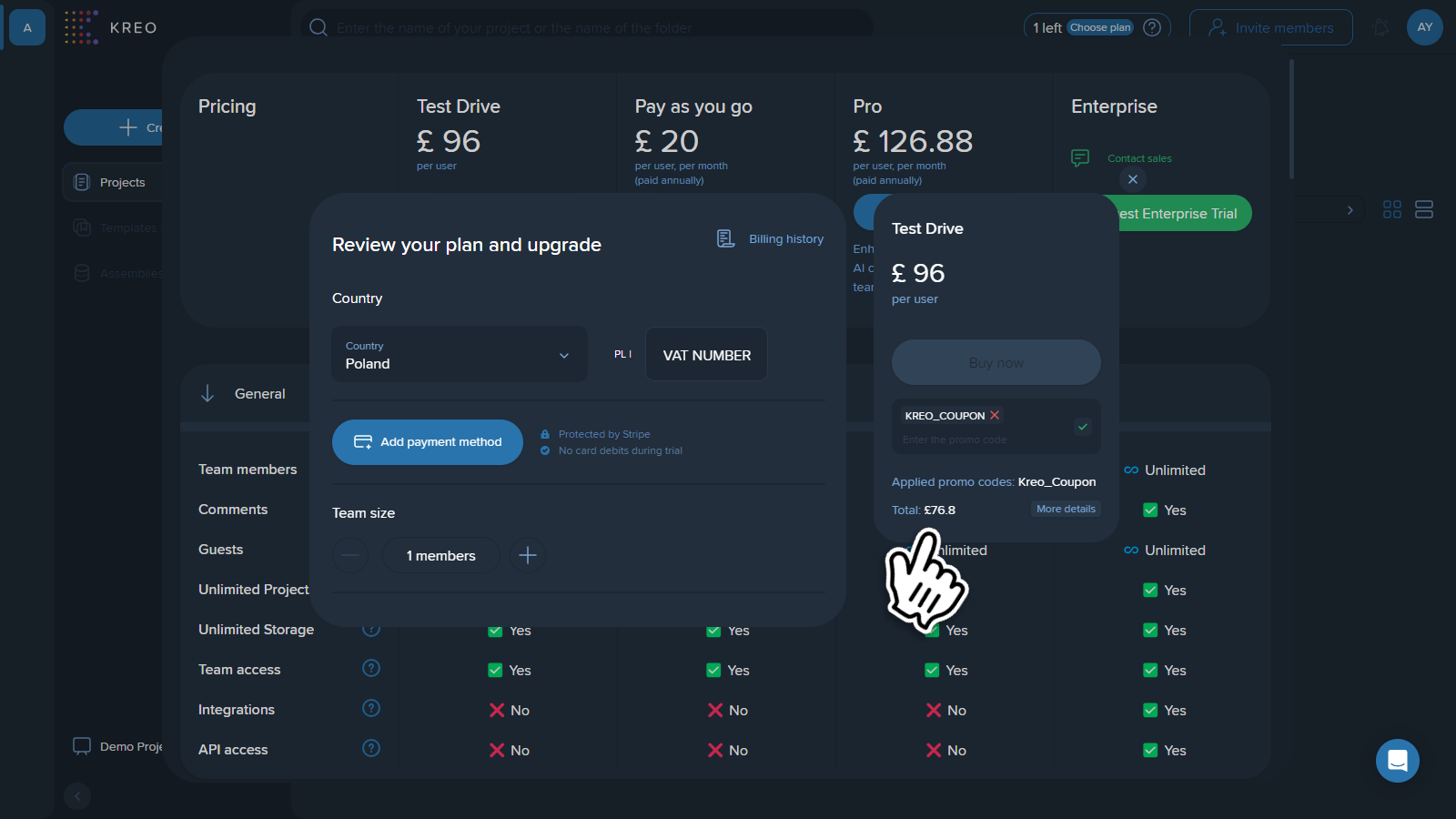Collapse the General section arrow
Image resolution: width=1456 pixels, height=819 pixels.
pyautogui.click(x=207, y=393)
